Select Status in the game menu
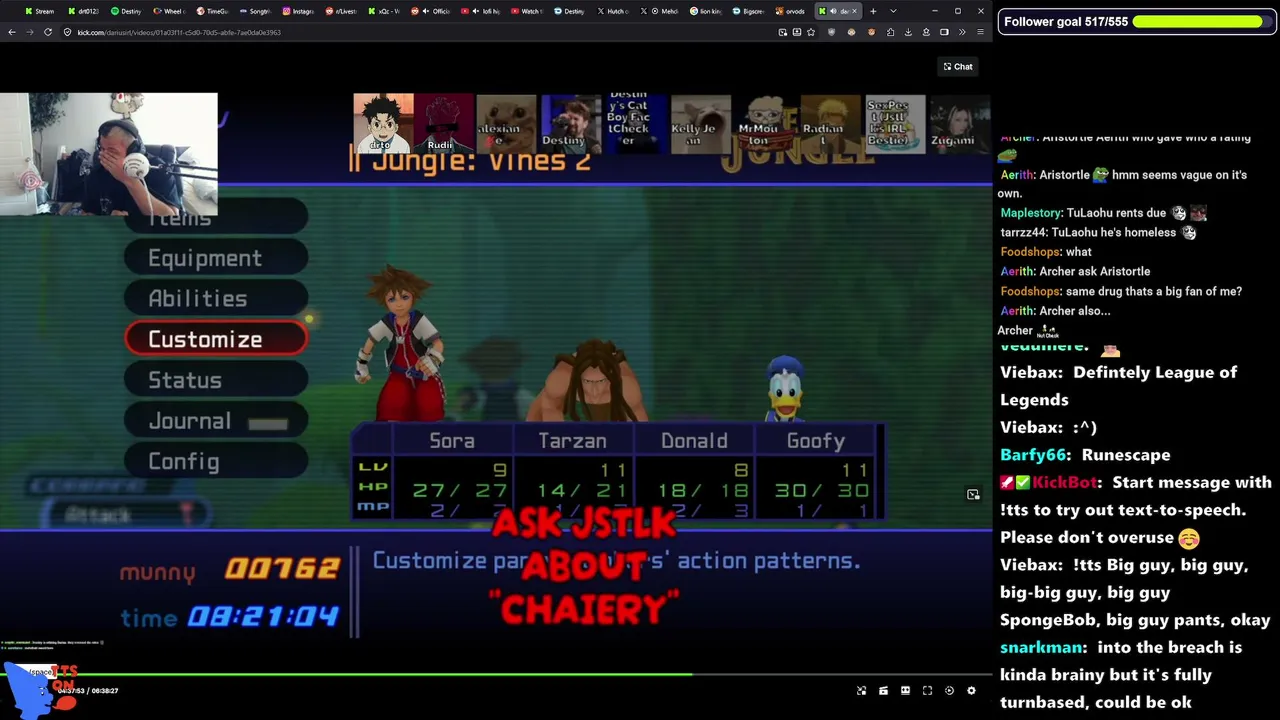 point(216,380)
